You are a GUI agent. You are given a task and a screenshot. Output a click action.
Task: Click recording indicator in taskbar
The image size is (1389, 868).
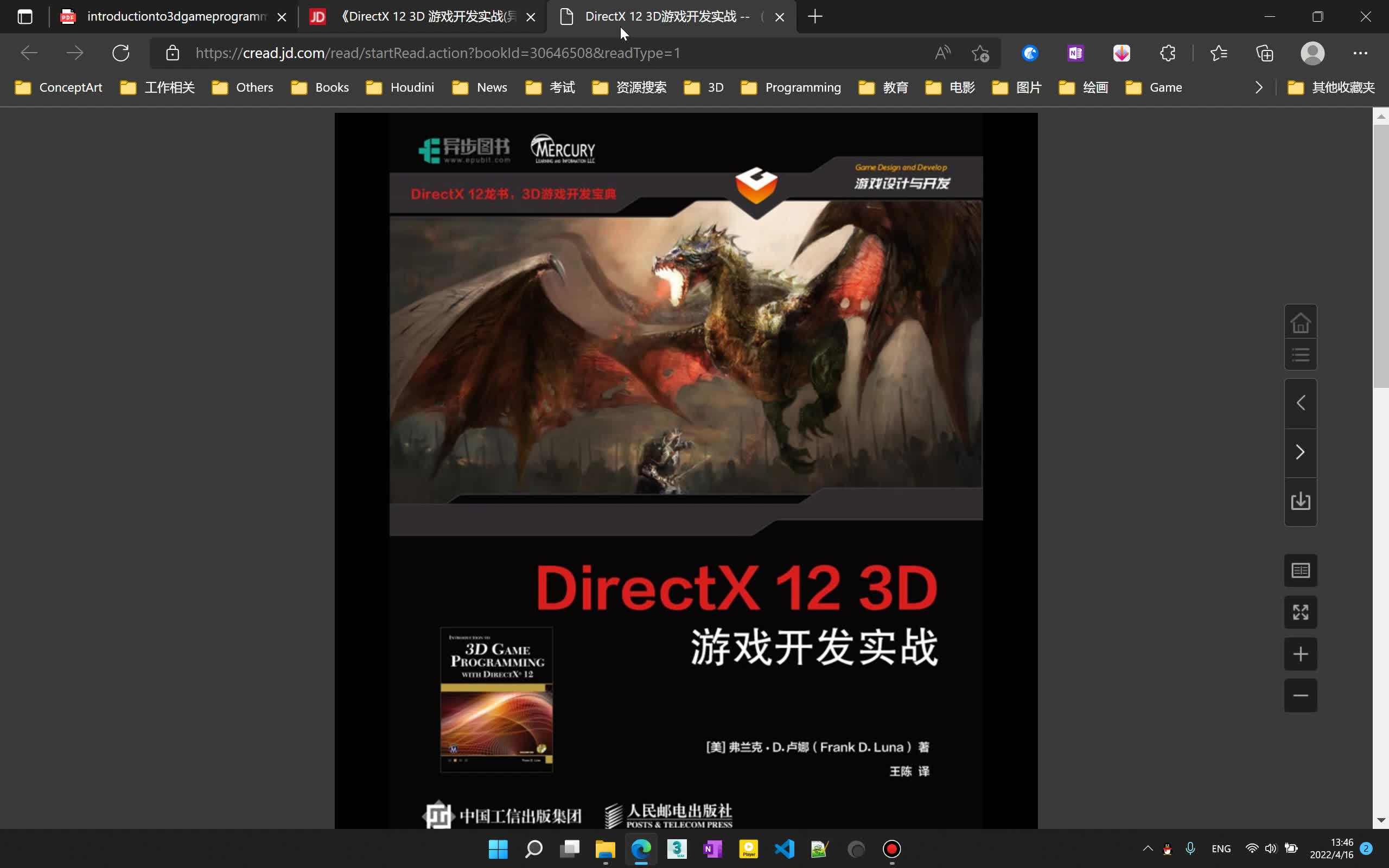coord(893,848)
